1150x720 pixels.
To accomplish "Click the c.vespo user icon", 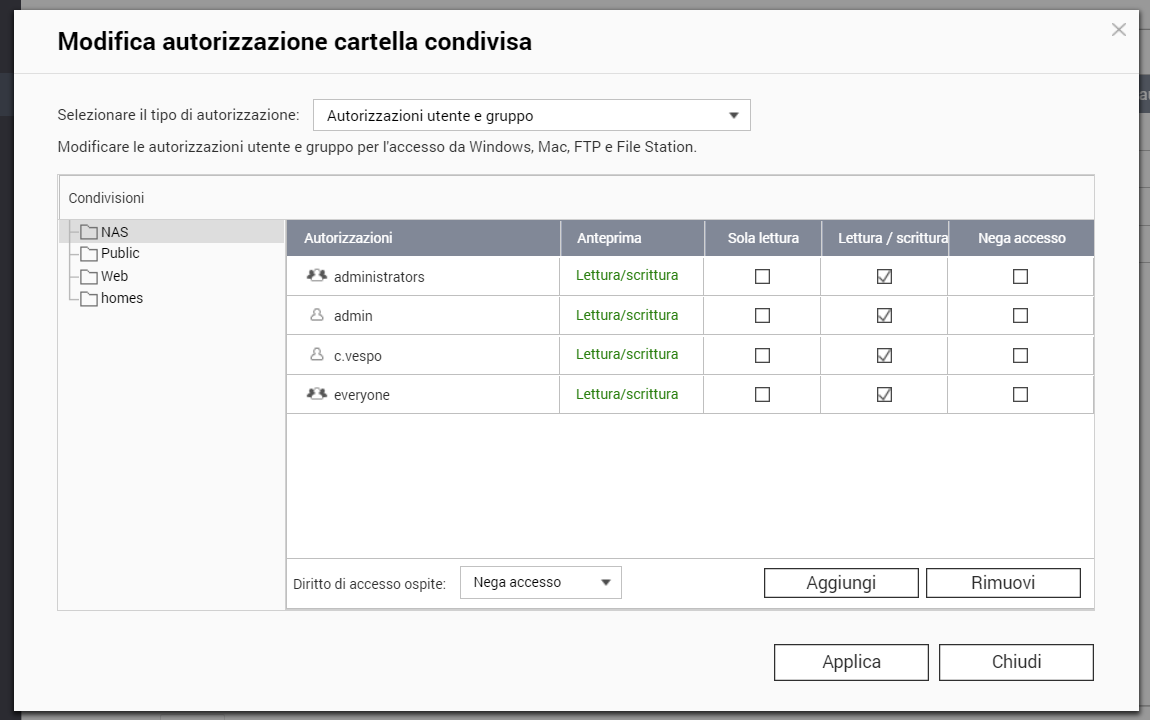I will point(317,355).
